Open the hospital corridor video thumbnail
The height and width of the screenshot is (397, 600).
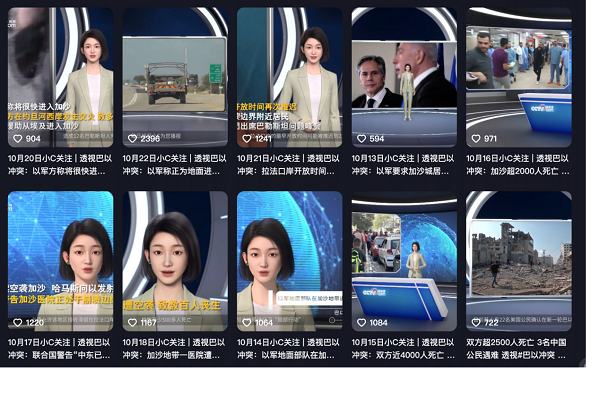pos(518,77)
